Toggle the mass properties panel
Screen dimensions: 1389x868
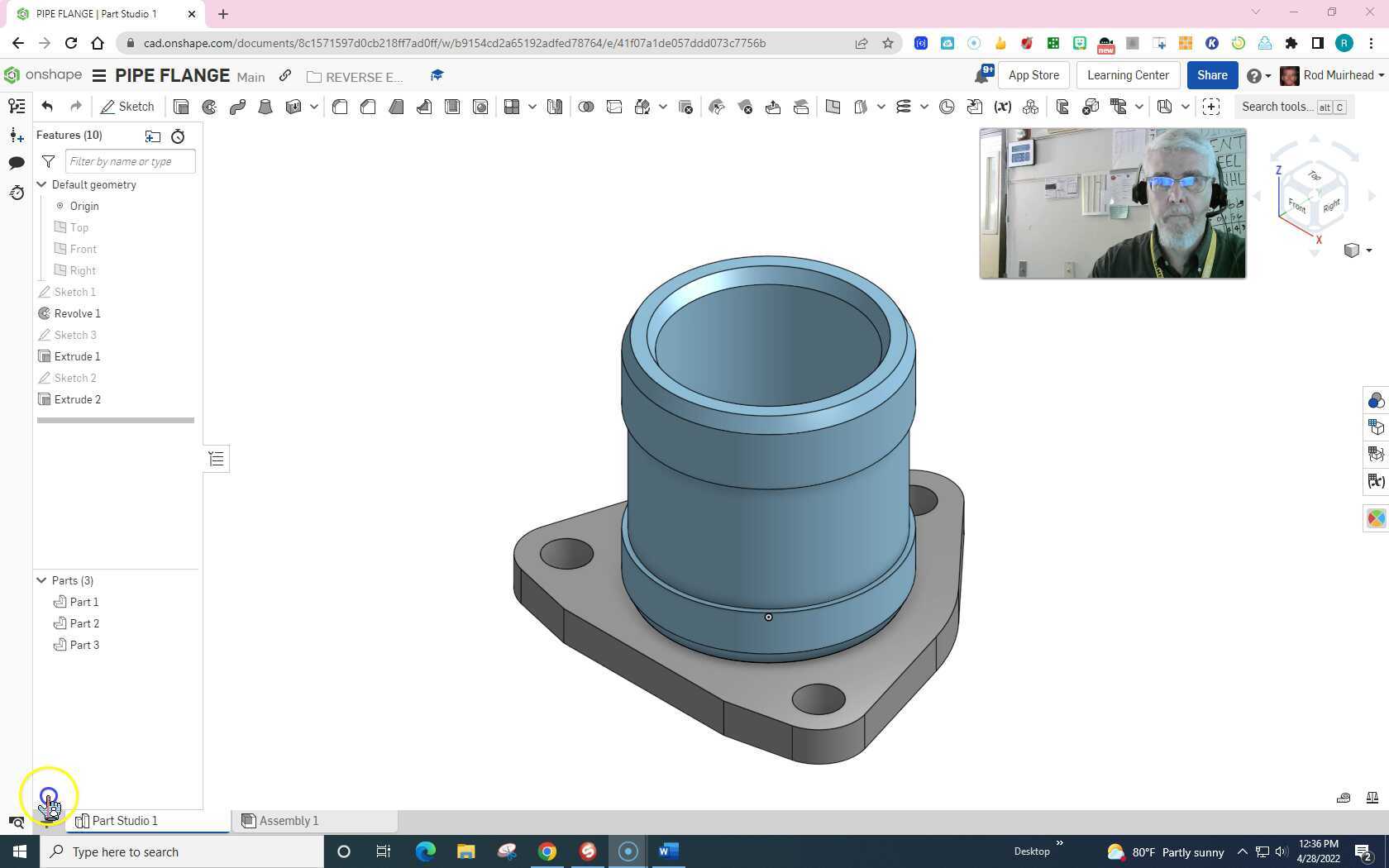point(1370,797)
